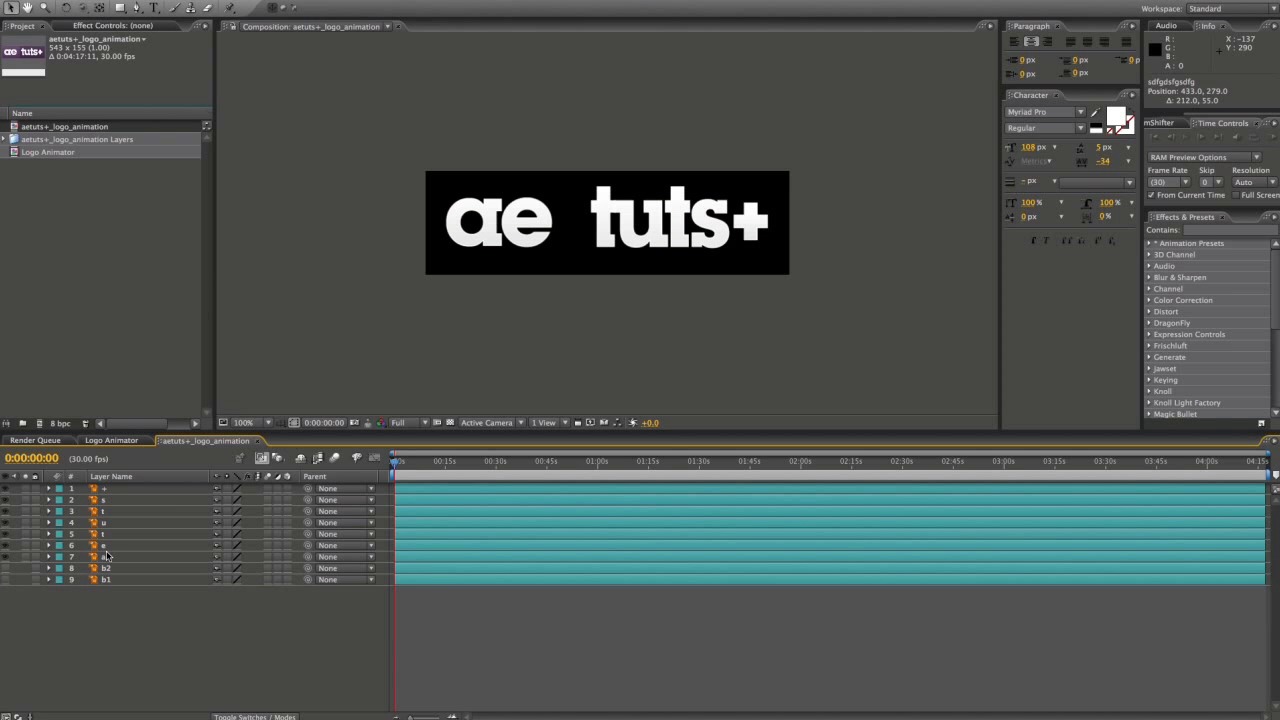Switch to the Render Queue tab
This screenshot has width=1280, height=720.
pos(36,440)
